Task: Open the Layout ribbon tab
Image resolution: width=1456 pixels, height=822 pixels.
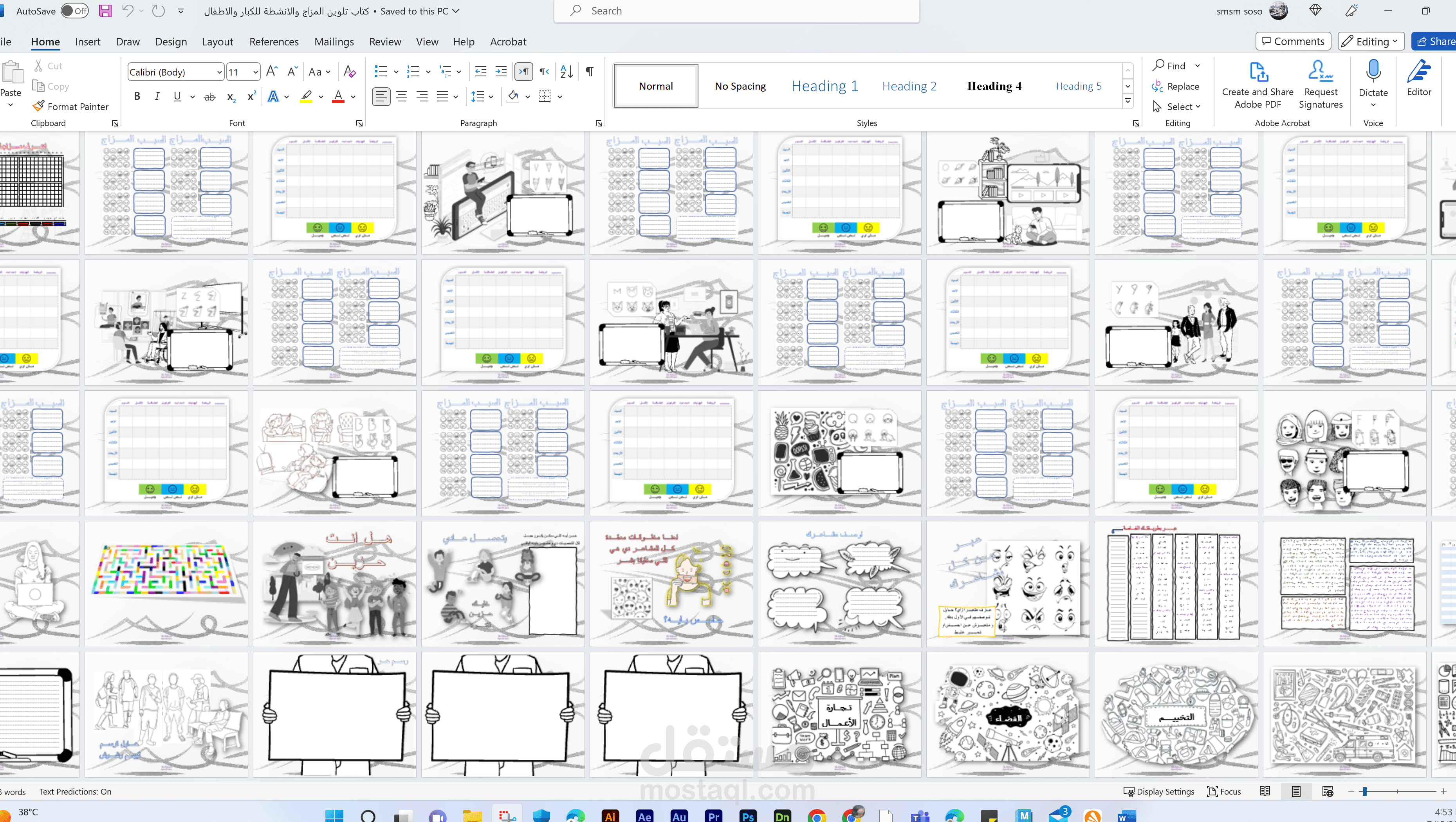Action: coord(217,42)
